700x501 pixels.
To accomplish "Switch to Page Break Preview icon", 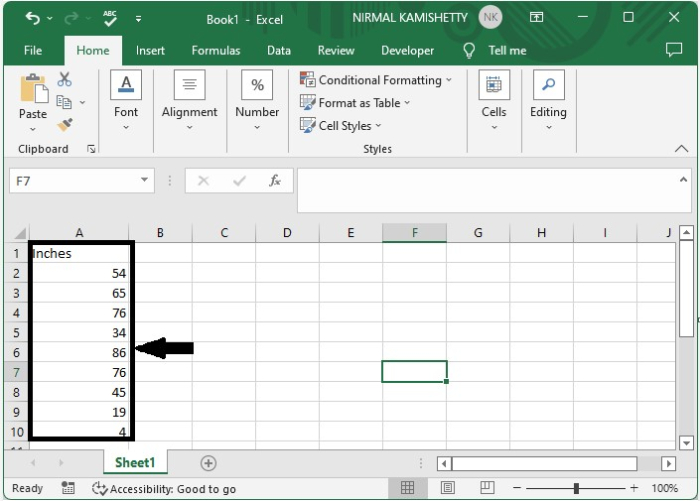I will tap(487, 488).
